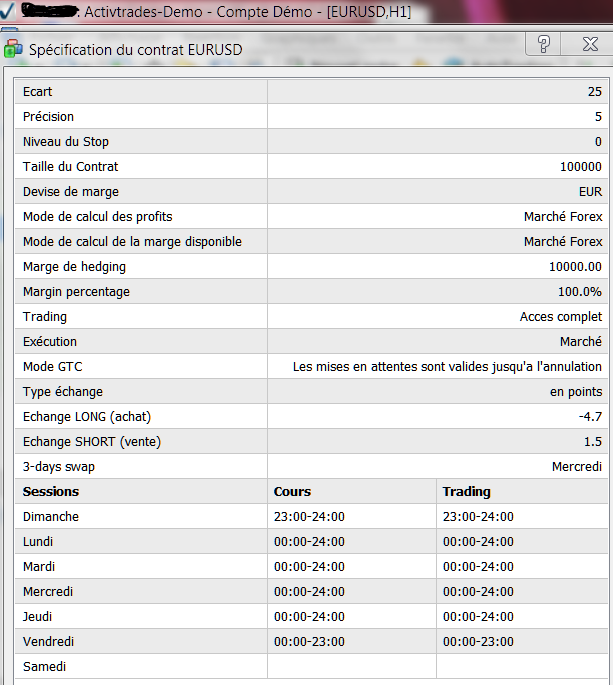Select the 3-days swap Mercredi value
613x685 pixels.
[577, 467]
